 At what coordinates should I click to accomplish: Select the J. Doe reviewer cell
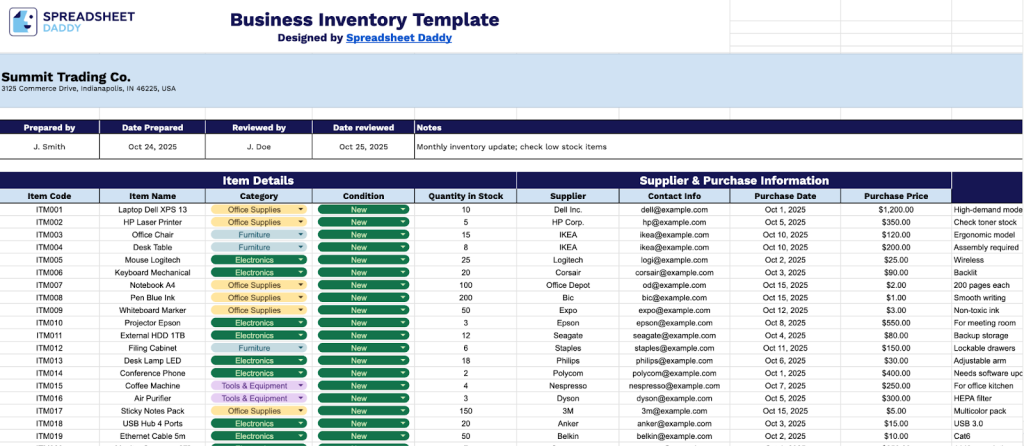259,147
